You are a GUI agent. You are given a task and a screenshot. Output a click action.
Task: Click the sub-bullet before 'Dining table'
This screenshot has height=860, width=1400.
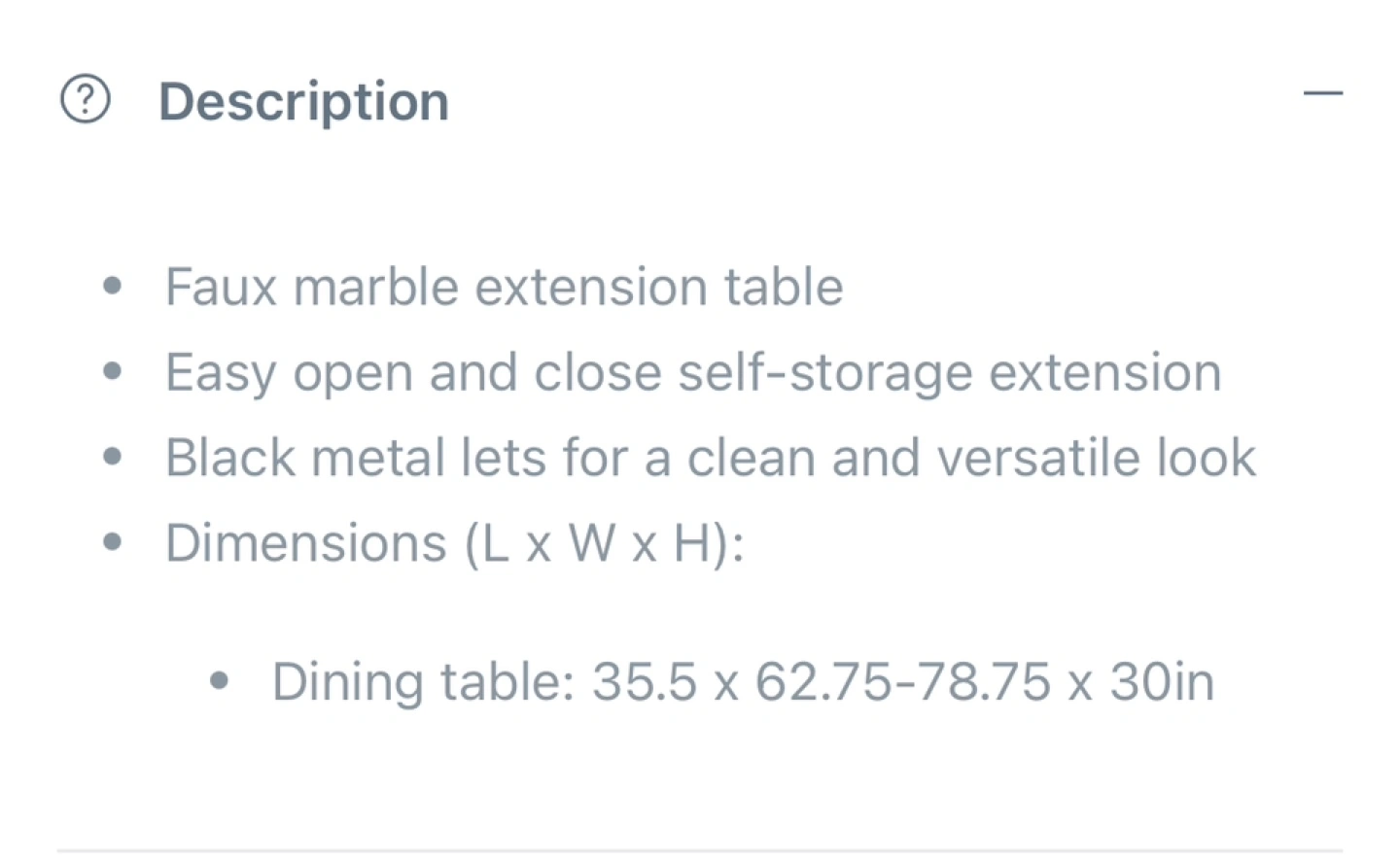click(220, 681)
